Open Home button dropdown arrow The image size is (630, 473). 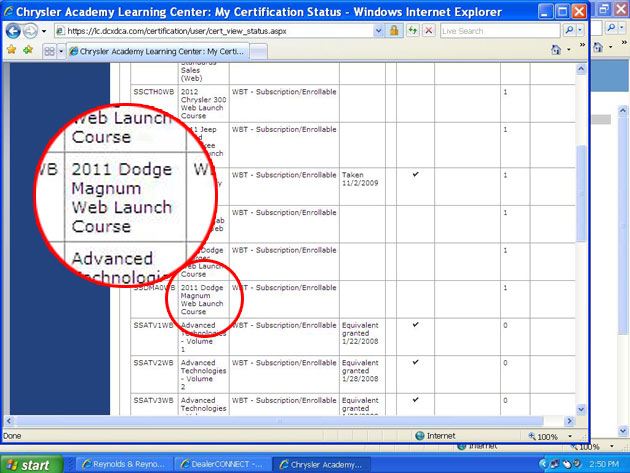[x=569, y=50]
